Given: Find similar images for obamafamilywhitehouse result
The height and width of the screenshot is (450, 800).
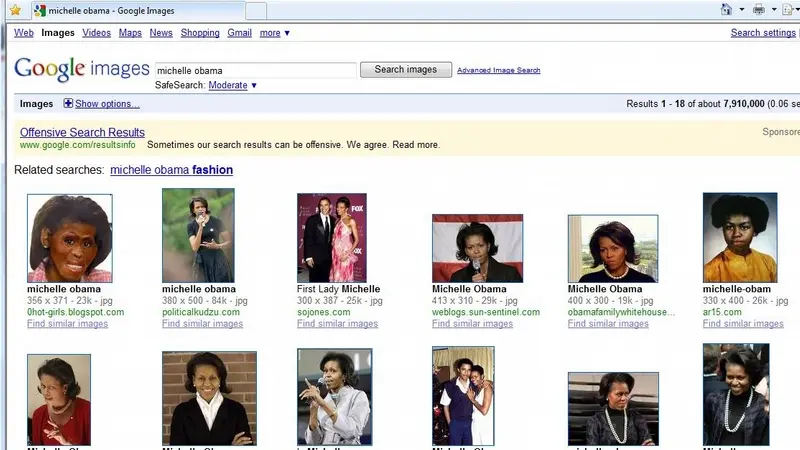Looking at the screenshot, I should 608,323.
